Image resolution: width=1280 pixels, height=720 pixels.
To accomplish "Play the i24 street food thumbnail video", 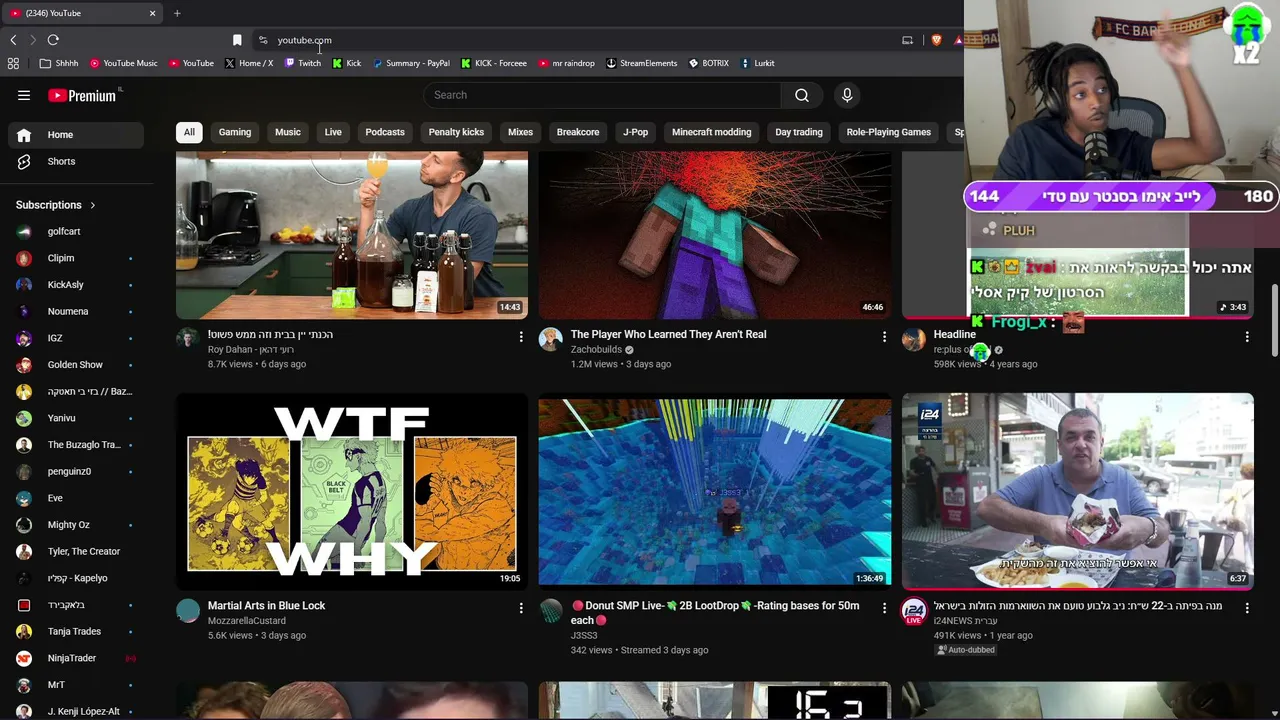I will point(1078,491).
